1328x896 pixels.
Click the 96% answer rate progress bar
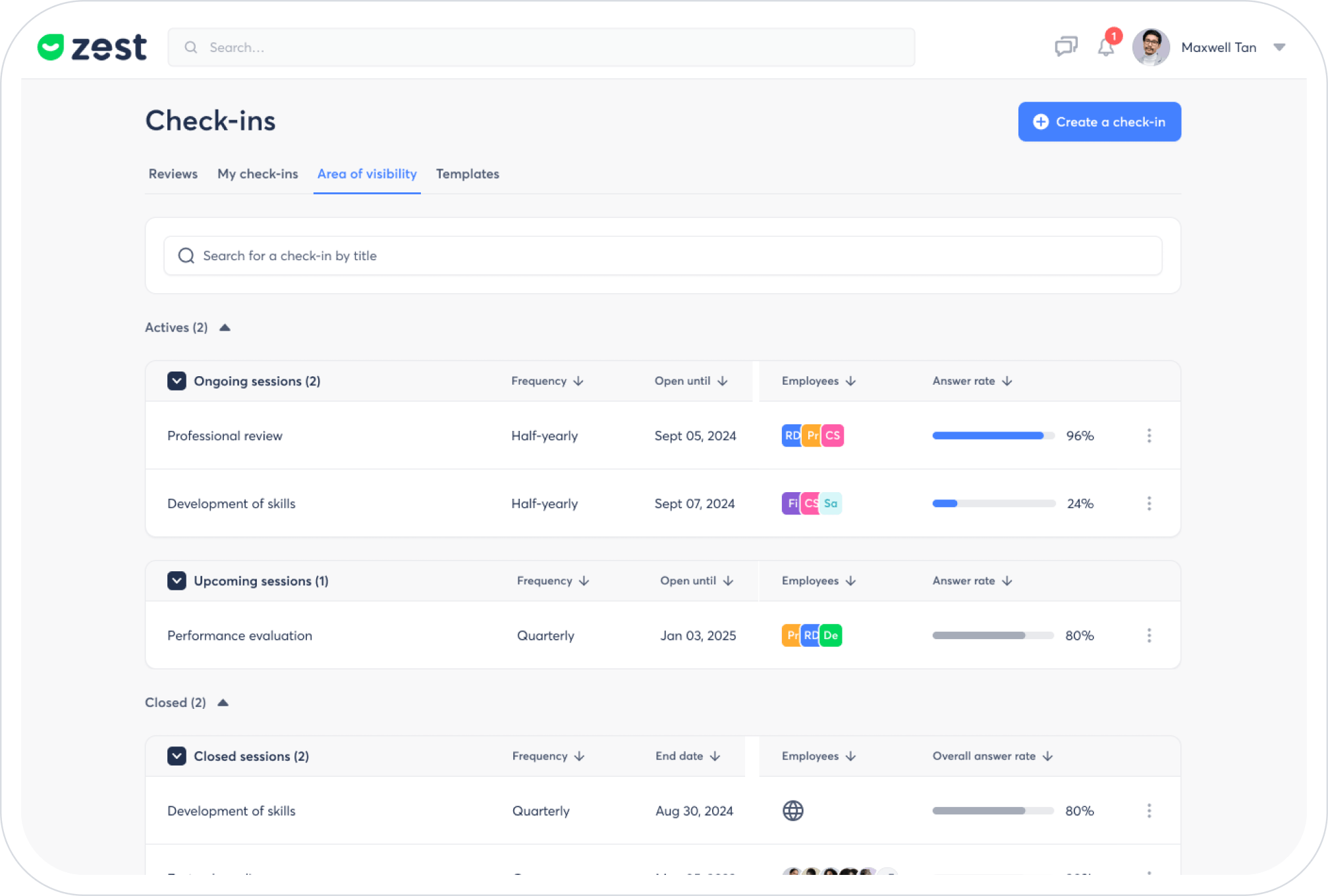[x=993, y=435]
